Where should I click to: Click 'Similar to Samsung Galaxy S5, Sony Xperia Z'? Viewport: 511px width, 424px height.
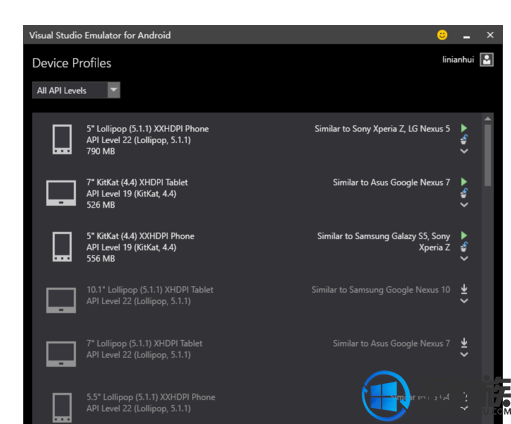tap(384, 242)
